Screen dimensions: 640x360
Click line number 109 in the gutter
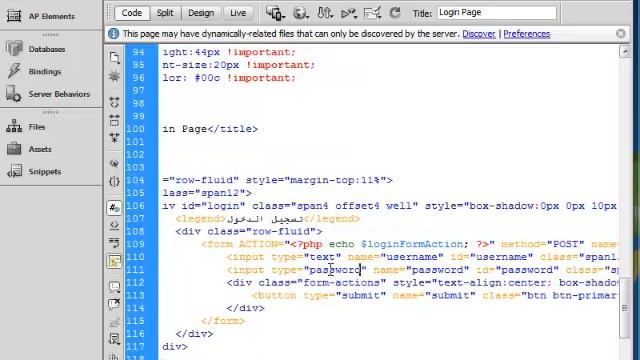136,244
